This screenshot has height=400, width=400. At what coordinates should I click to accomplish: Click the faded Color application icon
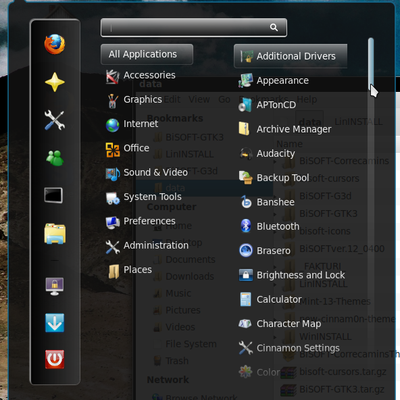[x=246, y=372]
